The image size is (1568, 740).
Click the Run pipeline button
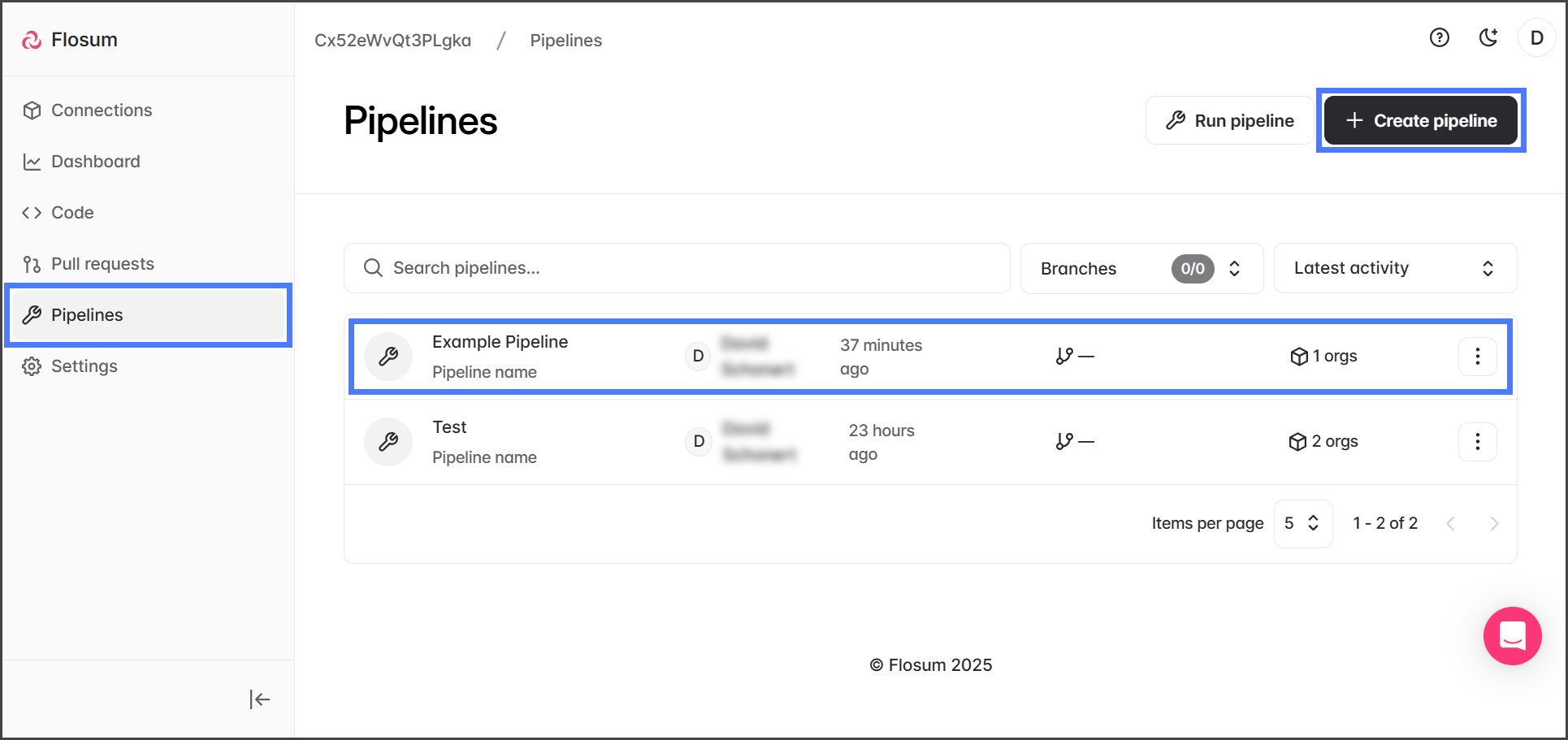(x=1229, y=121)
